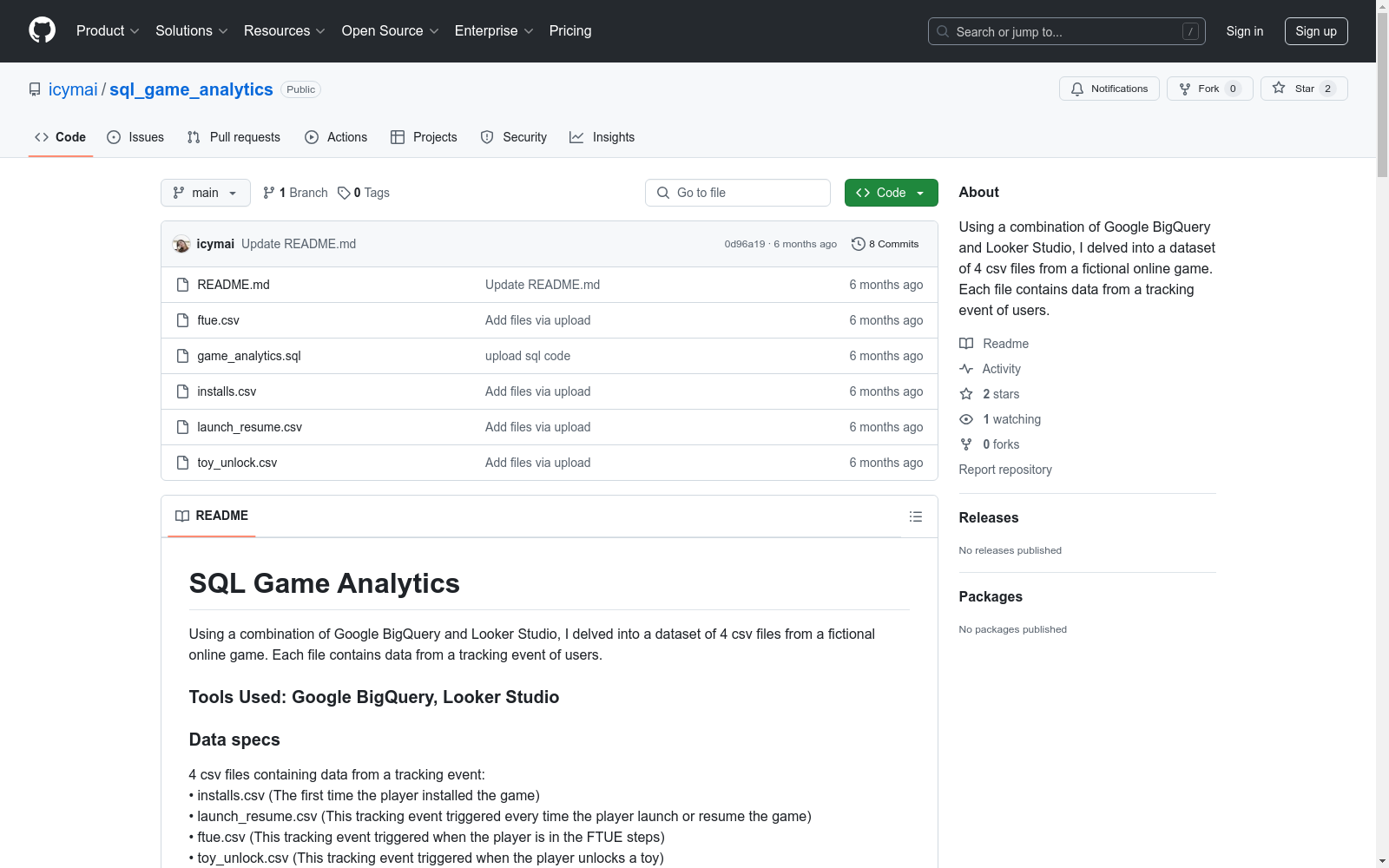Click the branch icon beside 1 Branch
Image resolution: width=1389 pixels, height=868 pixels.
click(x=269, y=193)
